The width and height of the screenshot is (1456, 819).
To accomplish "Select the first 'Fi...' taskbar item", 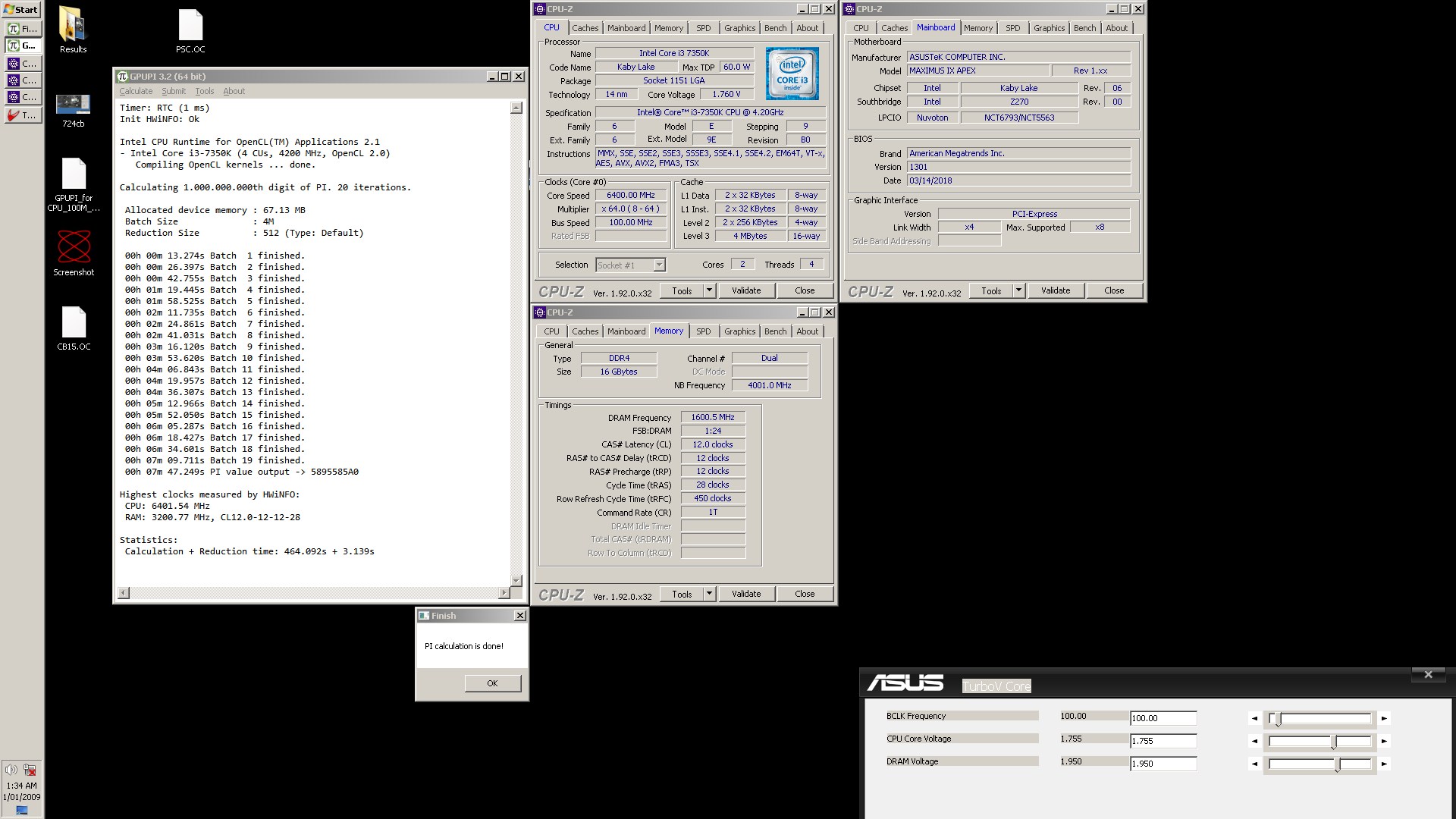I will point(23,29).
